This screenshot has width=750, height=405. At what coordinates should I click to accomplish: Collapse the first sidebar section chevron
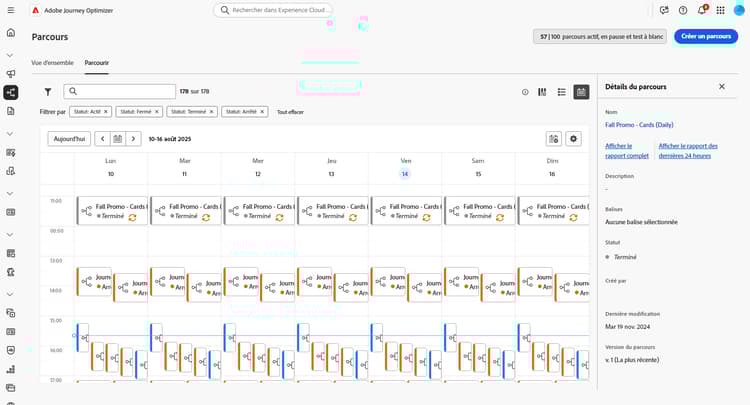pos(10,55)
